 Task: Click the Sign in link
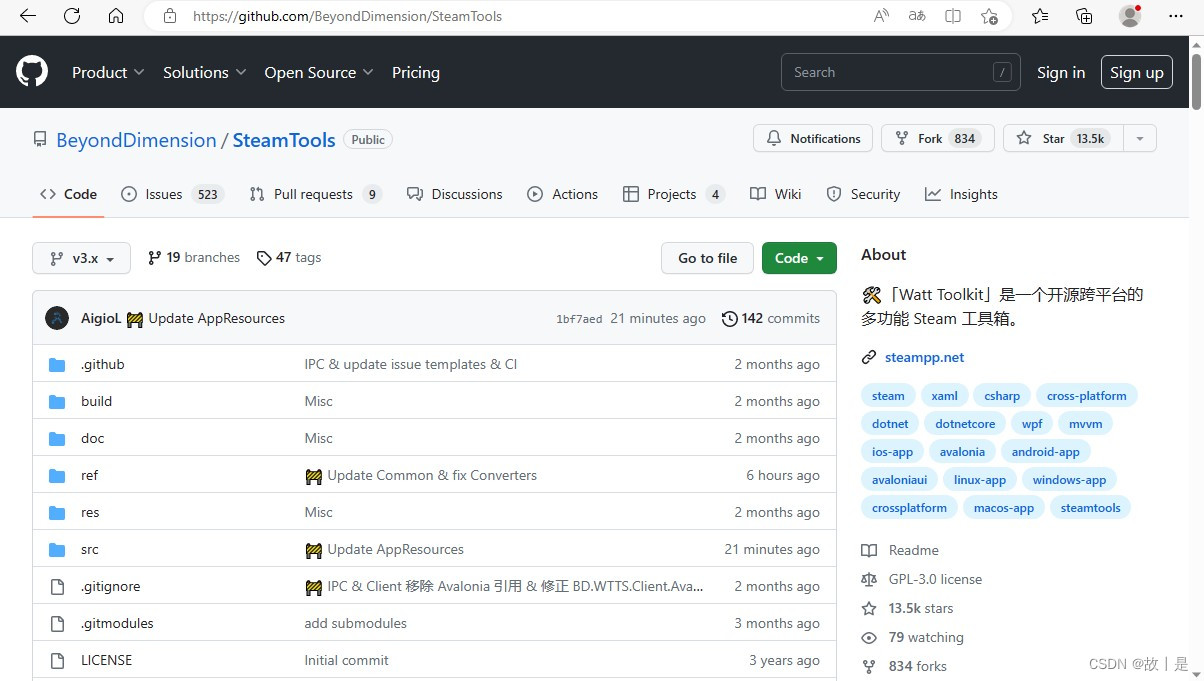coord(1061,72)
